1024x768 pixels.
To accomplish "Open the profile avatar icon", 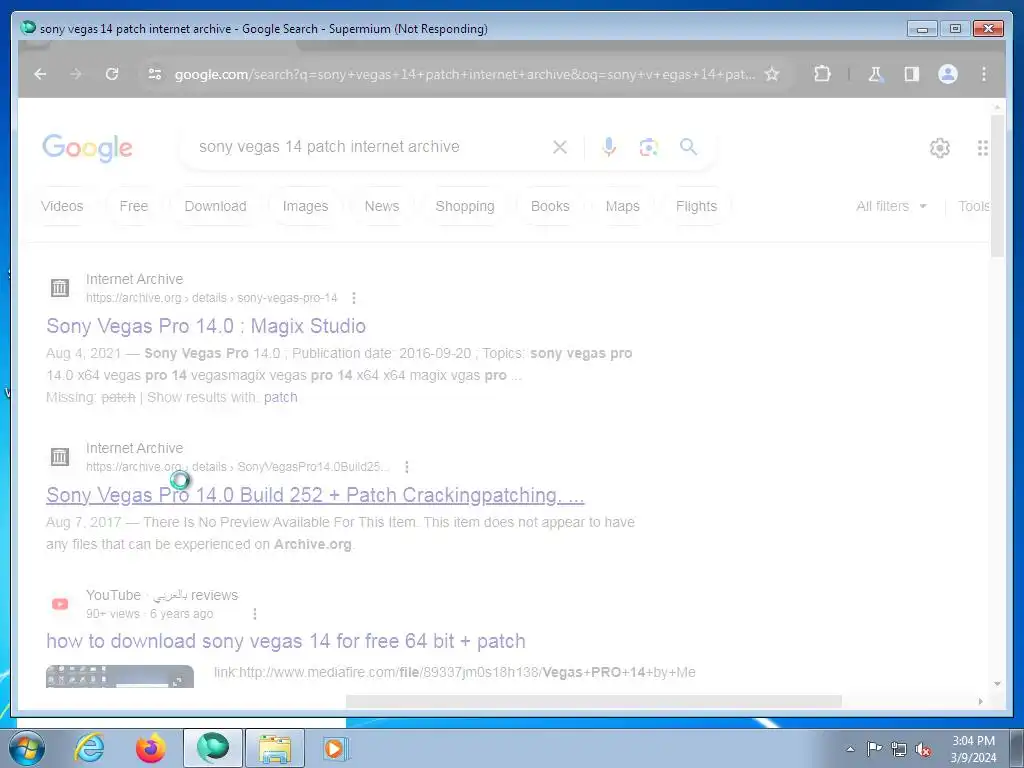I will [948, 74].
